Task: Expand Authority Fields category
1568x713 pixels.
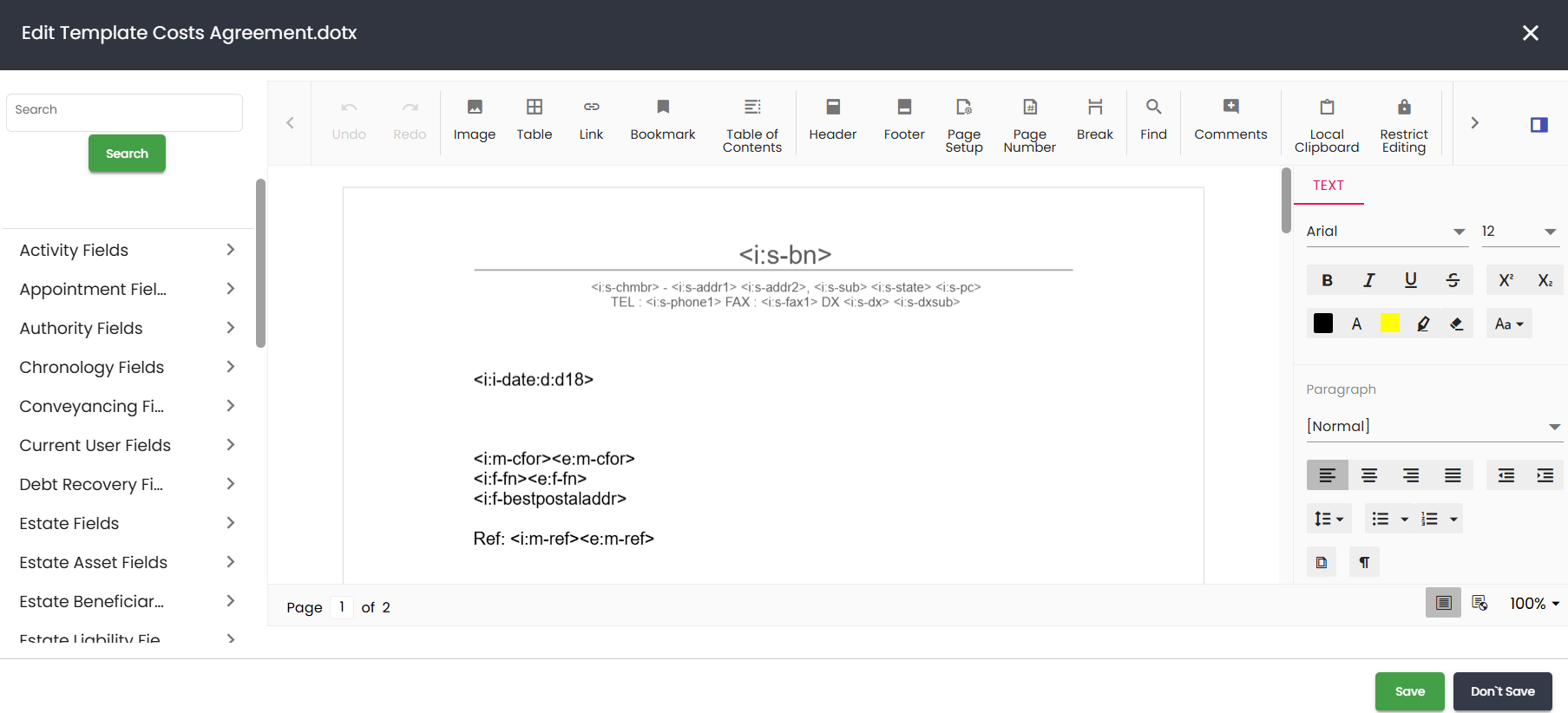Action: [x=128, y=328]
